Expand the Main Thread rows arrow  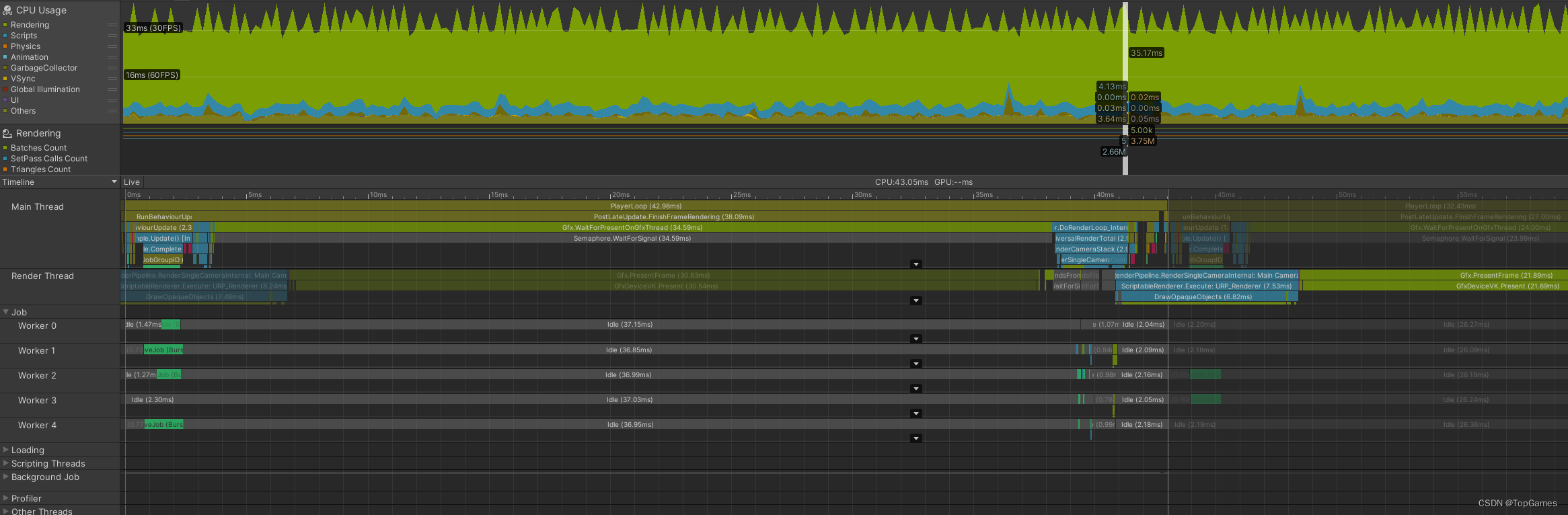coord(916,264)
